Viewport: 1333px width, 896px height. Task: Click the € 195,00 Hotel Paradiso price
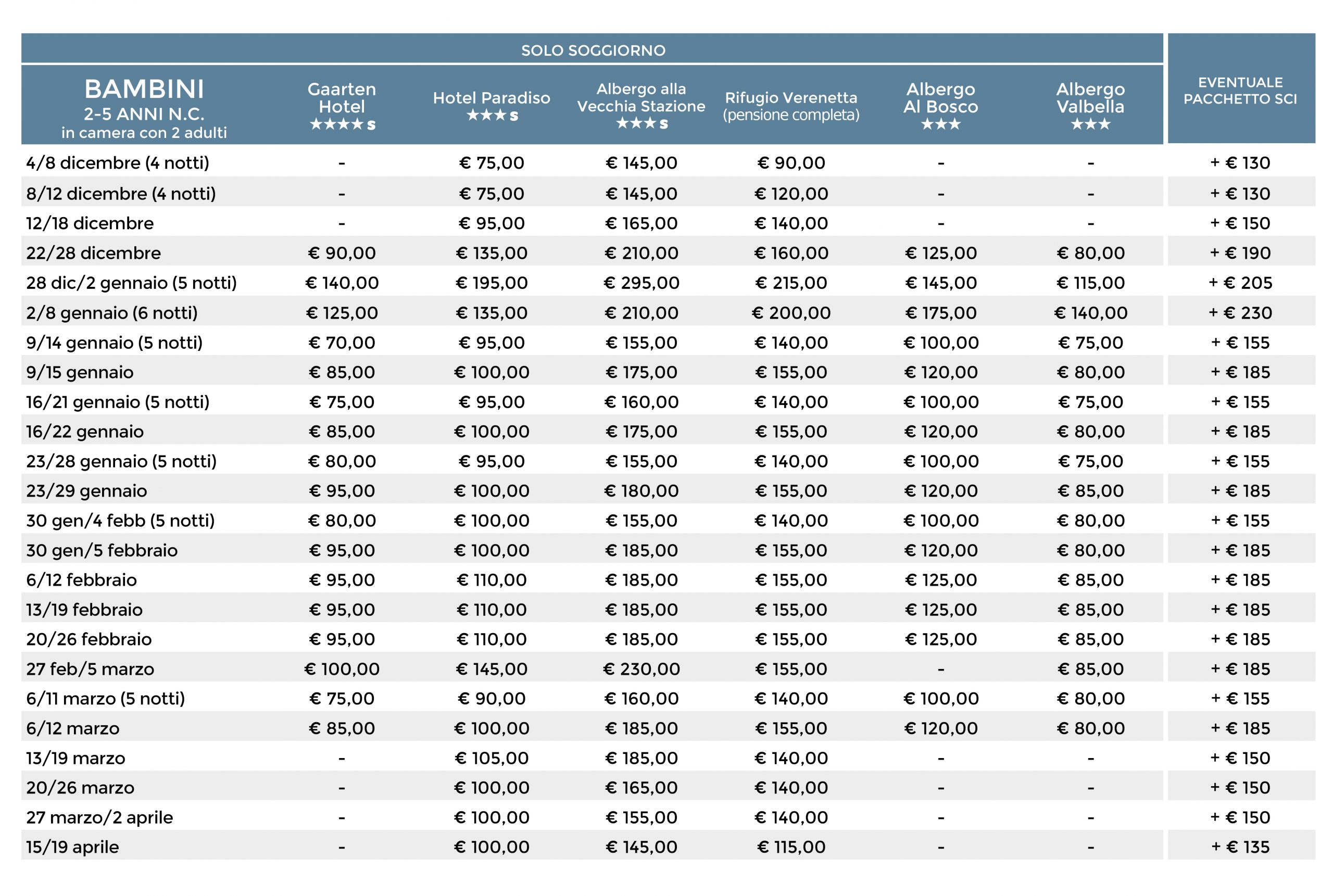coord(492,283)
